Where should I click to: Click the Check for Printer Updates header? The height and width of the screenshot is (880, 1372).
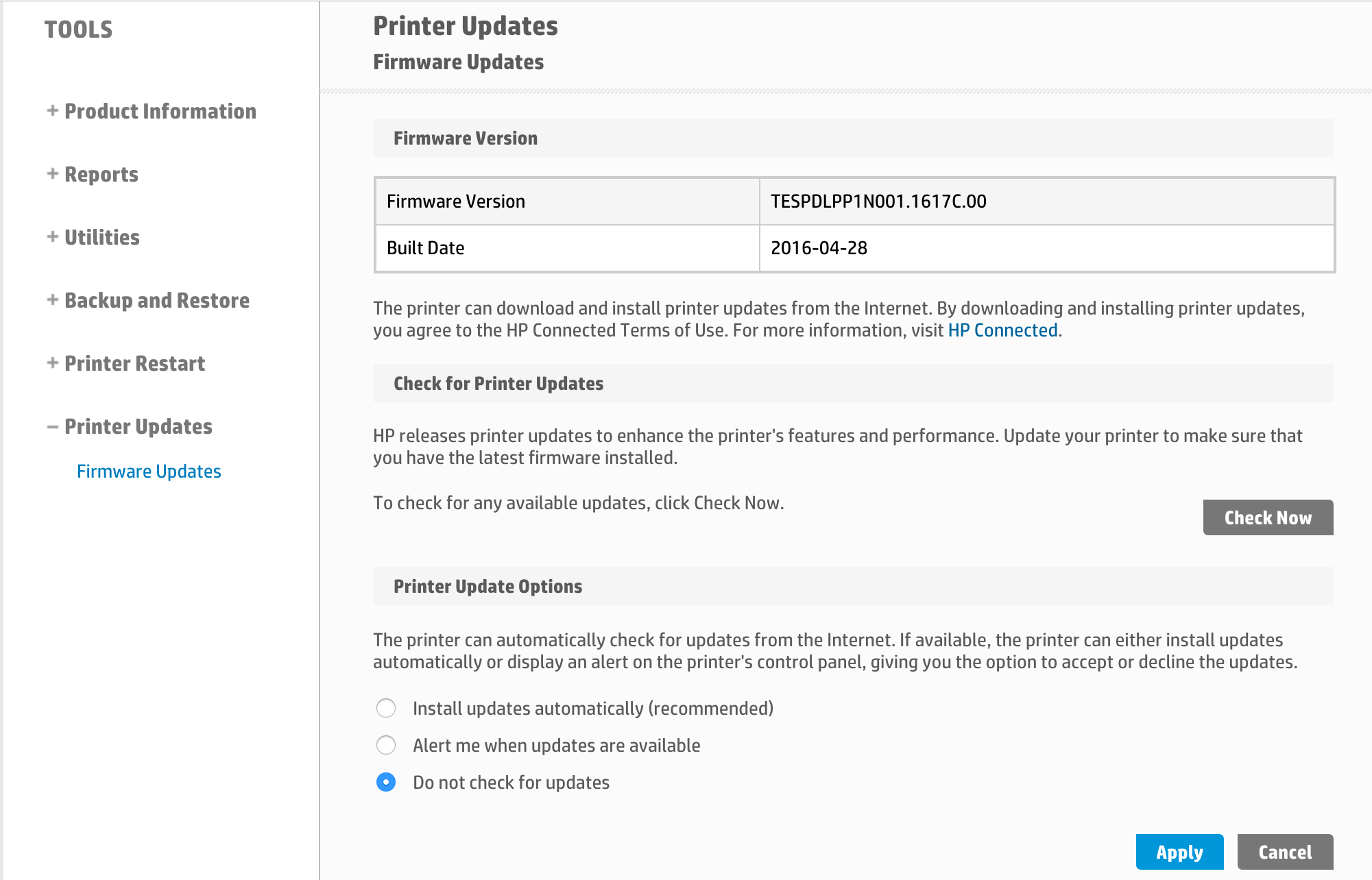(x=498, y=382)
